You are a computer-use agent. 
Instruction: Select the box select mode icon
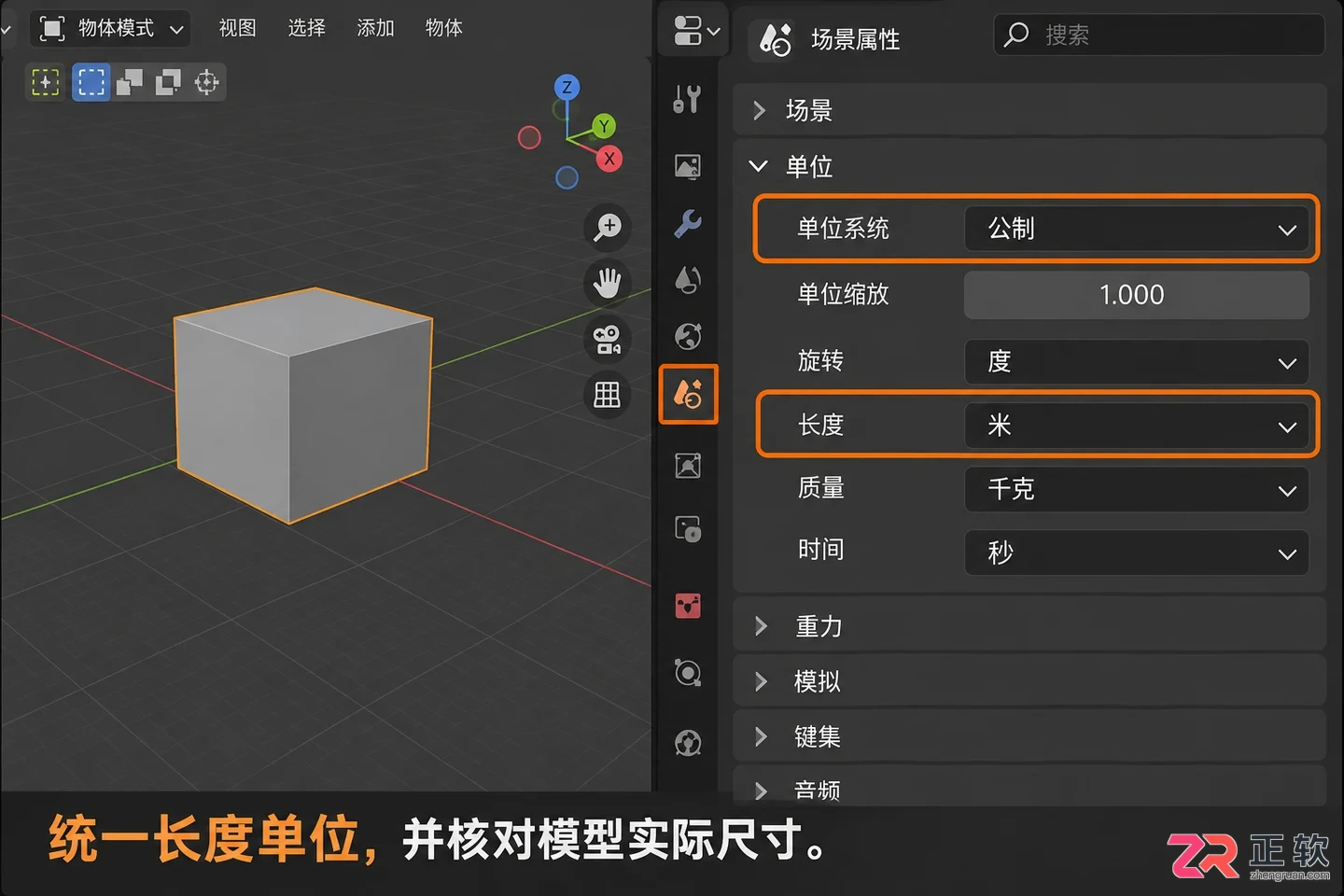(91, 82)
